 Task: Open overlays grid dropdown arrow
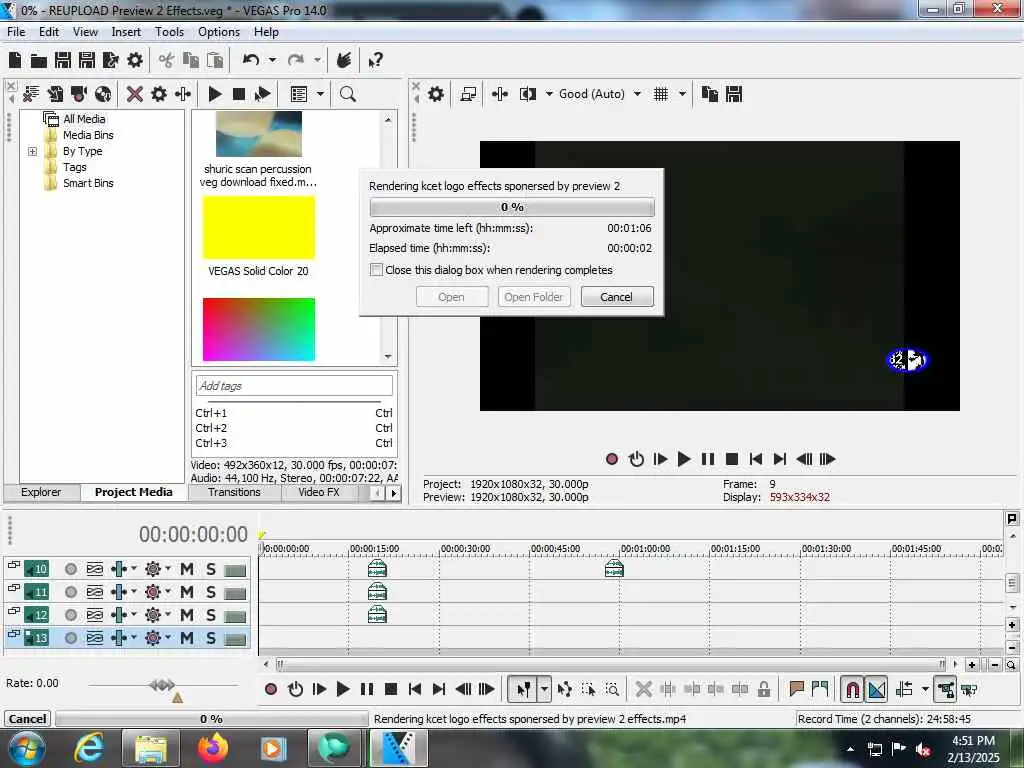682,94
